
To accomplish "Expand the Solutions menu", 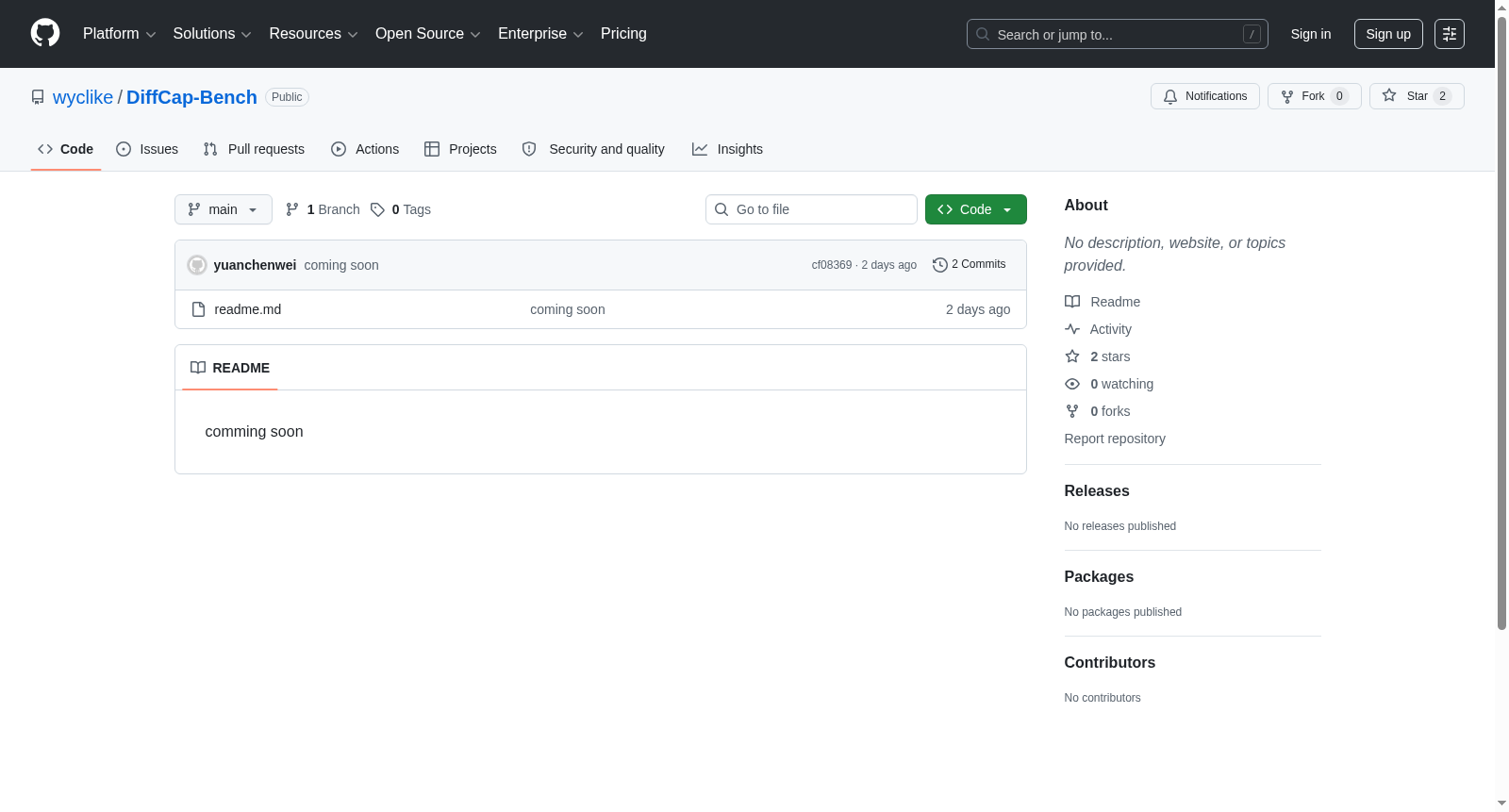I will click(212, 34).
